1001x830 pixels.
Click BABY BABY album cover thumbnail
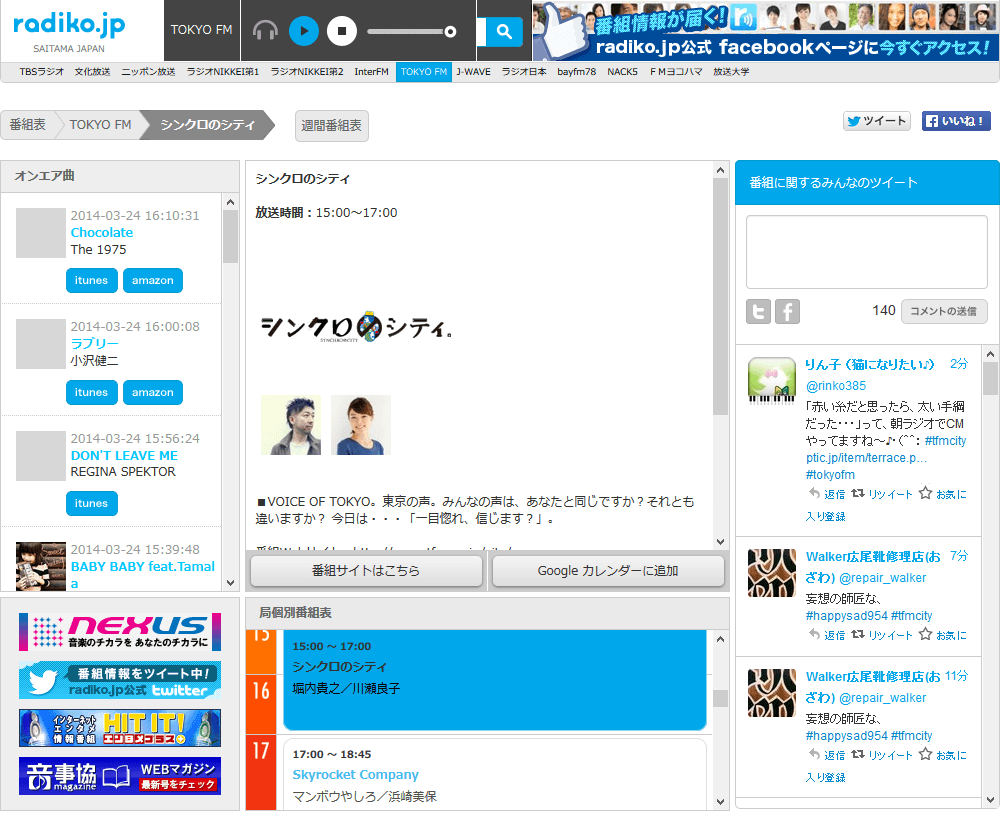41,566
